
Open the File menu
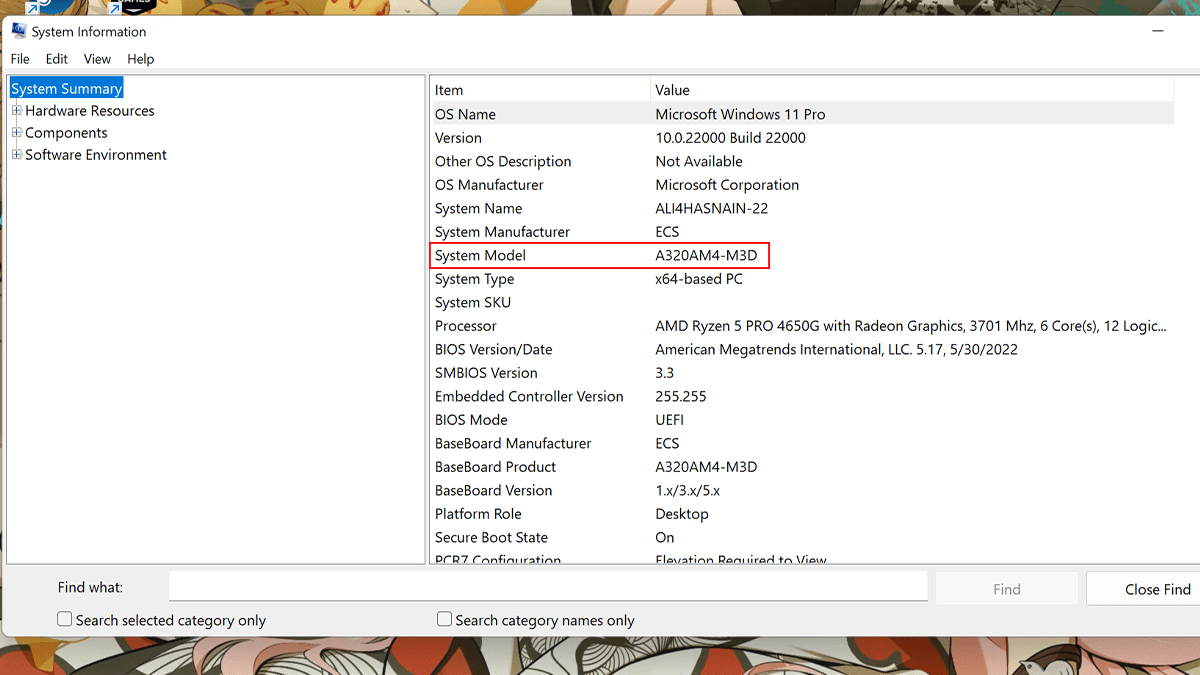[x=20, y=59]
